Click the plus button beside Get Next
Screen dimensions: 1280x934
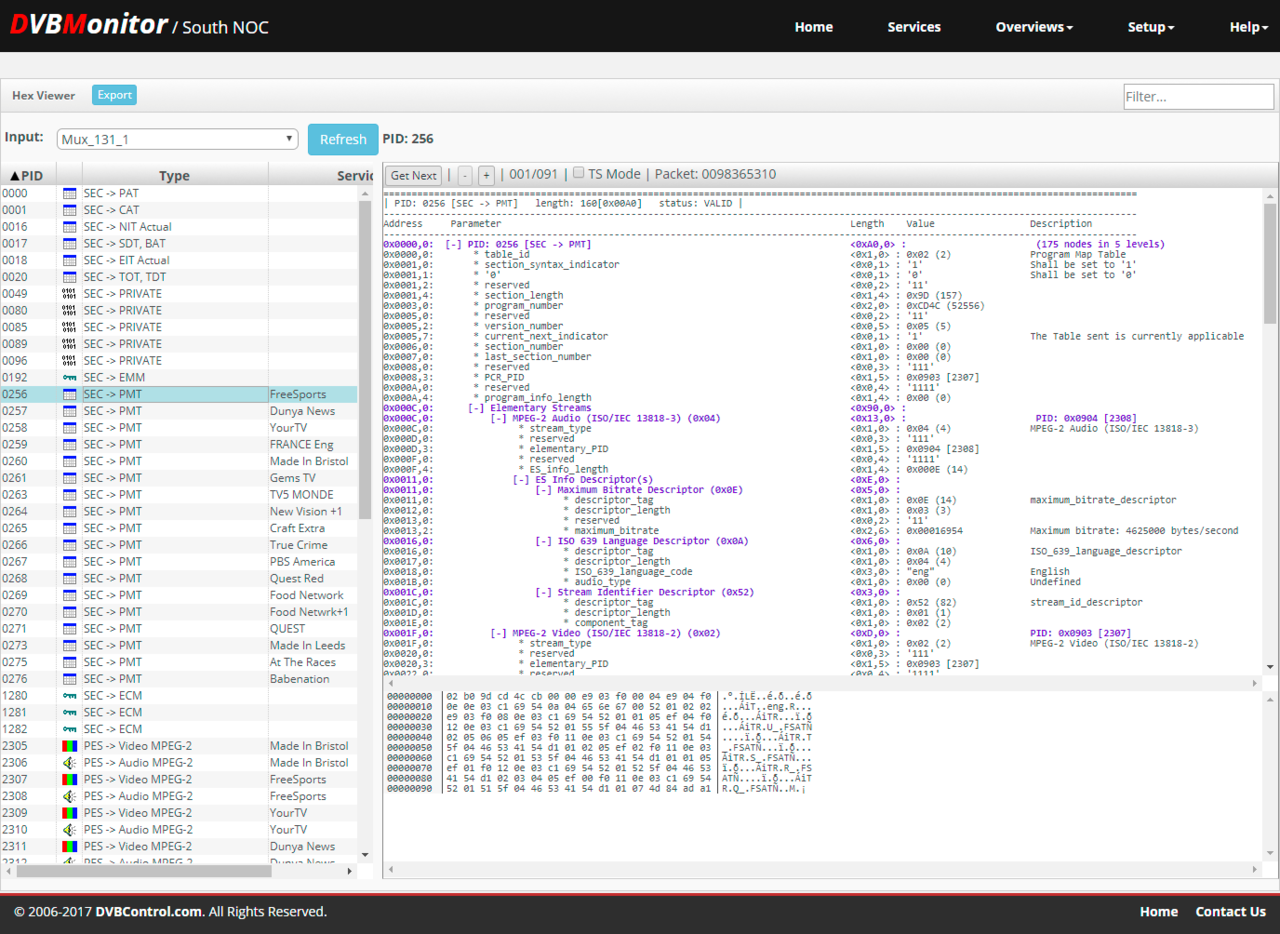click(486, 175)
